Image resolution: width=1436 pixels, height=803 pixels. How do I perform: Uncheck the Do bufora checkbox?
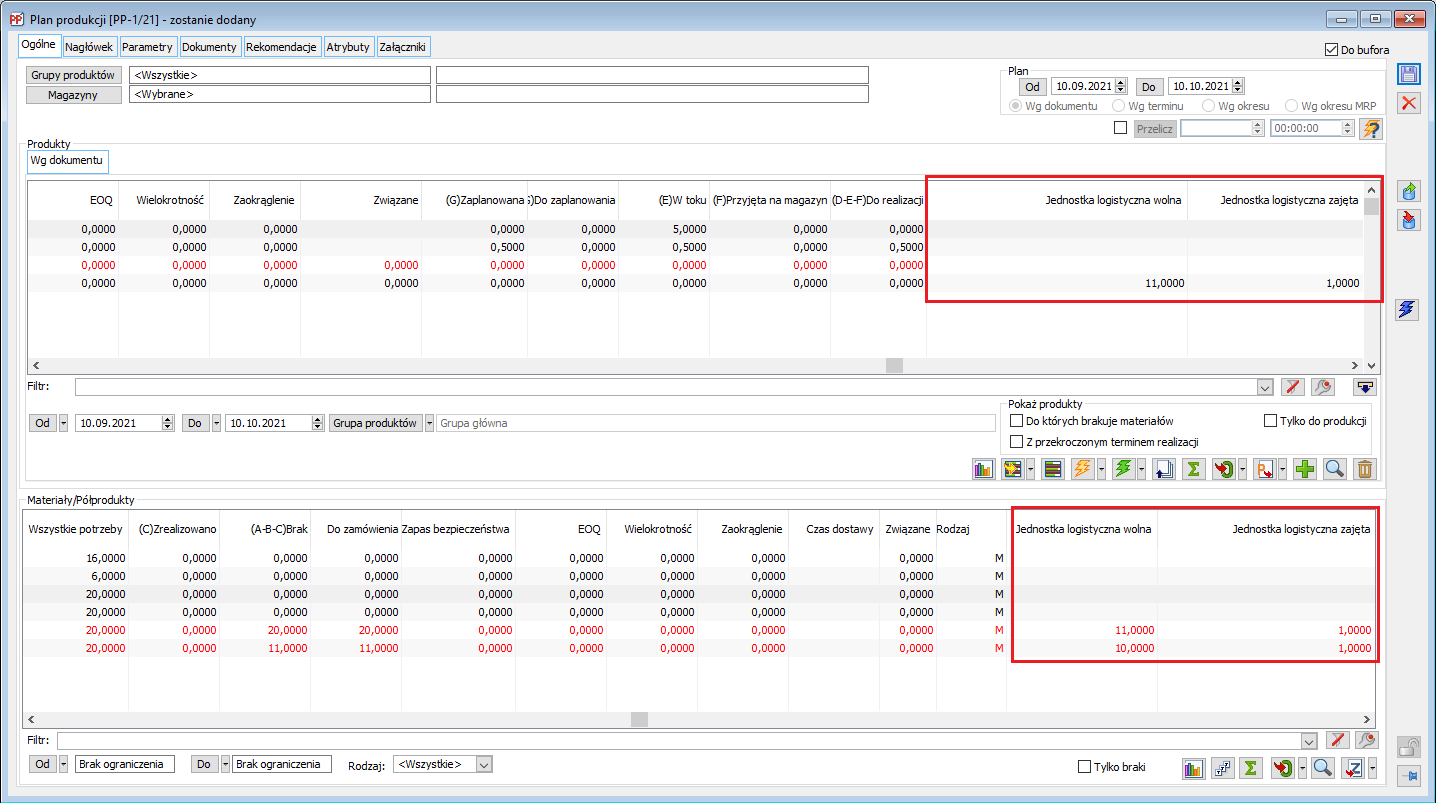1331,49
